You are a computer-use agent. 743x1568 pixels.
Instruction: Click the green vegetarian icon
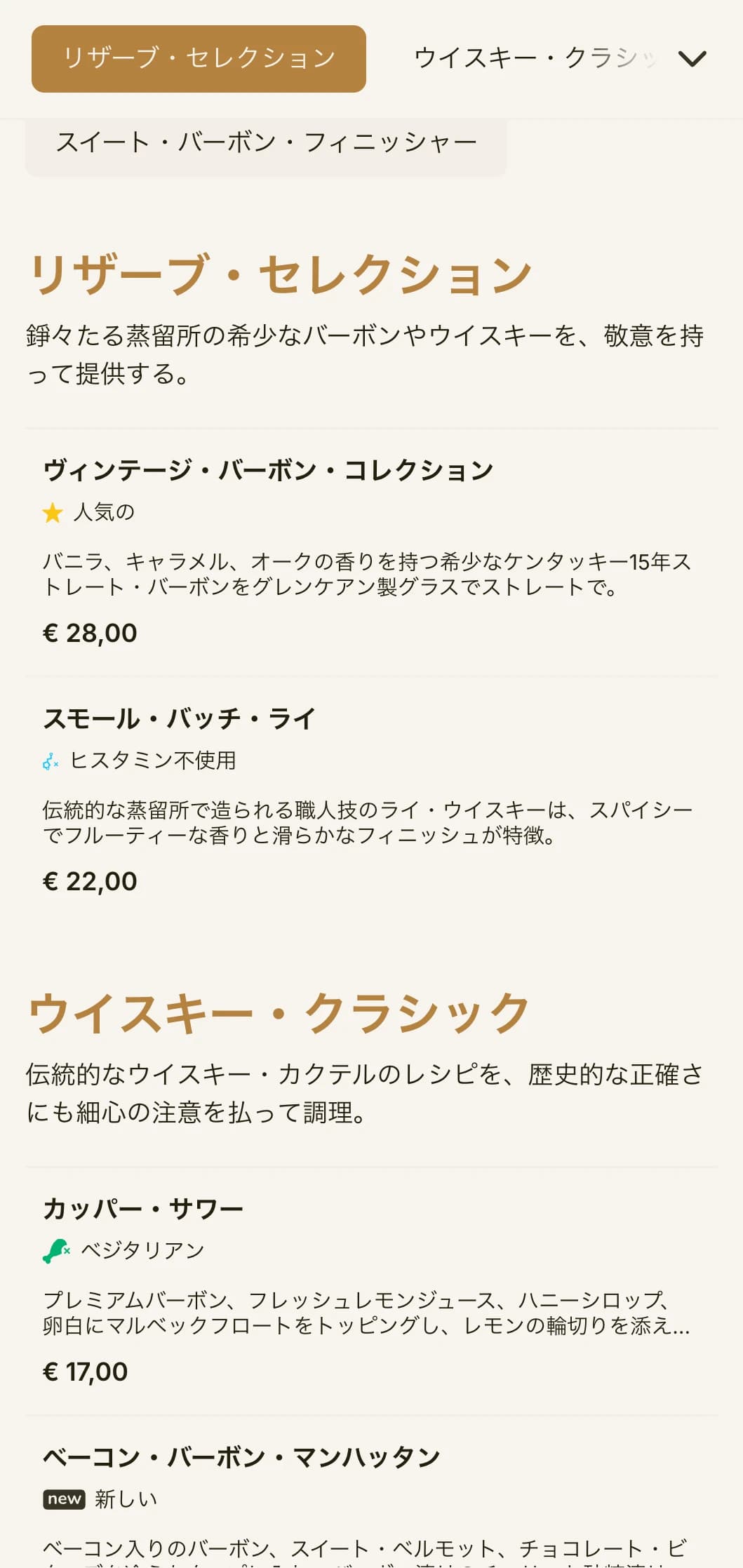coord(56,1251)
